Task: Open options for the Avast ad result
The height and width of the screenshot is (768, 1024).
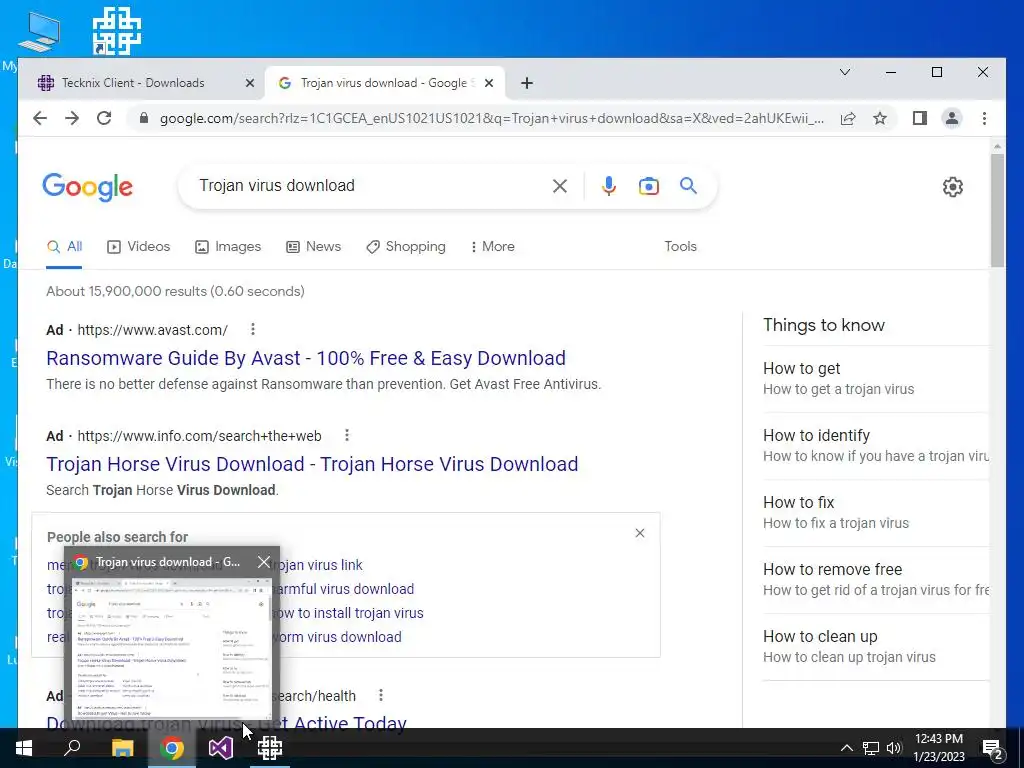Action: point(253,329)
